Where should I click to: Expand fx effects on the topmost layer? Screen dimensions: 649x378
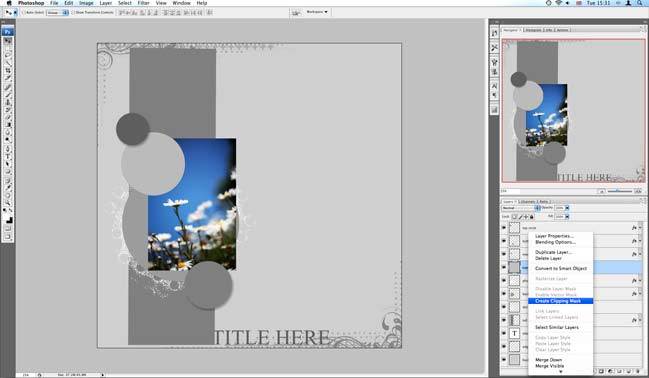(x=640, y=228)
